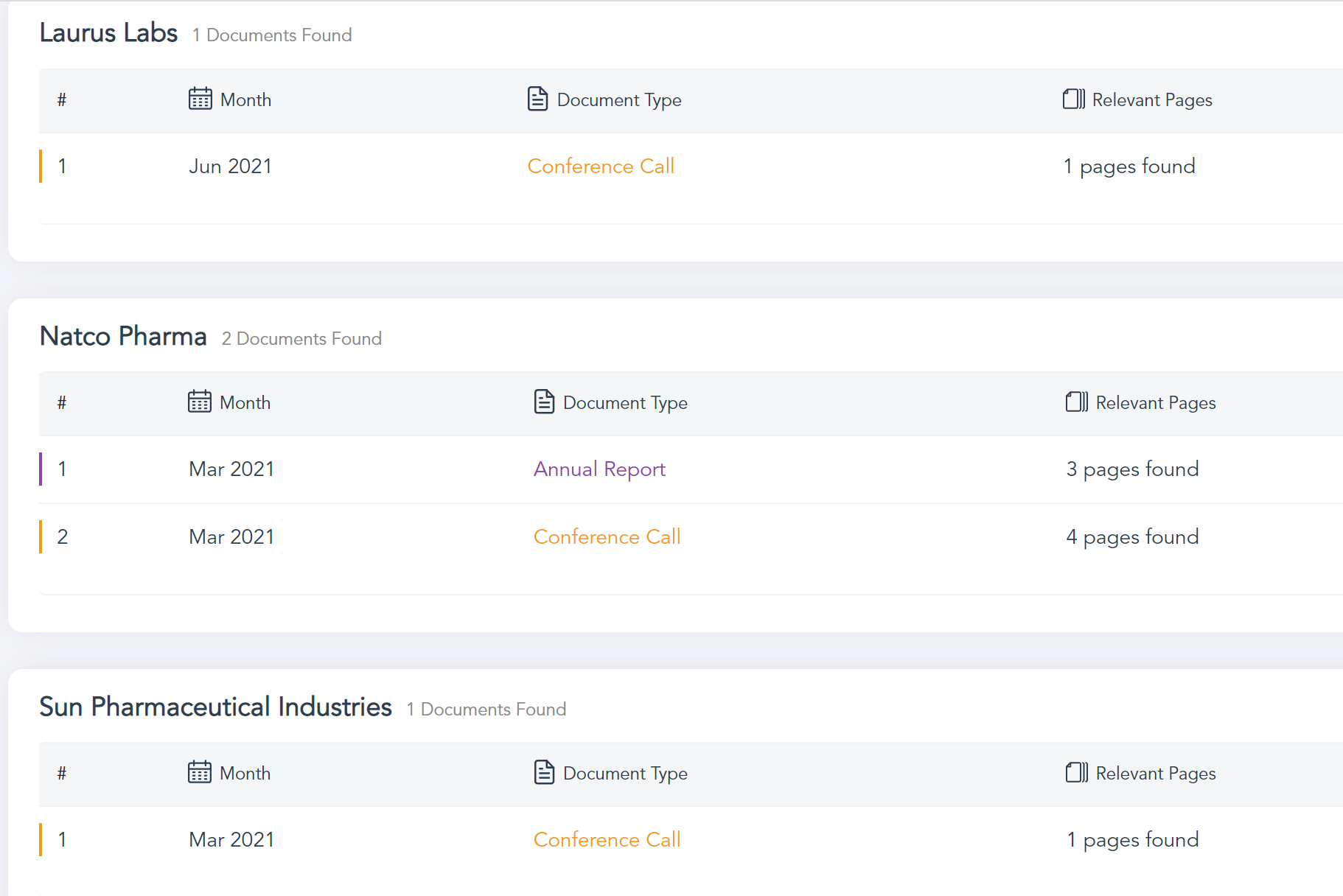Click pages icon in Laurus Labs table header
The width and height of the screenshot is (1343, 896).
coord(1073,99)
